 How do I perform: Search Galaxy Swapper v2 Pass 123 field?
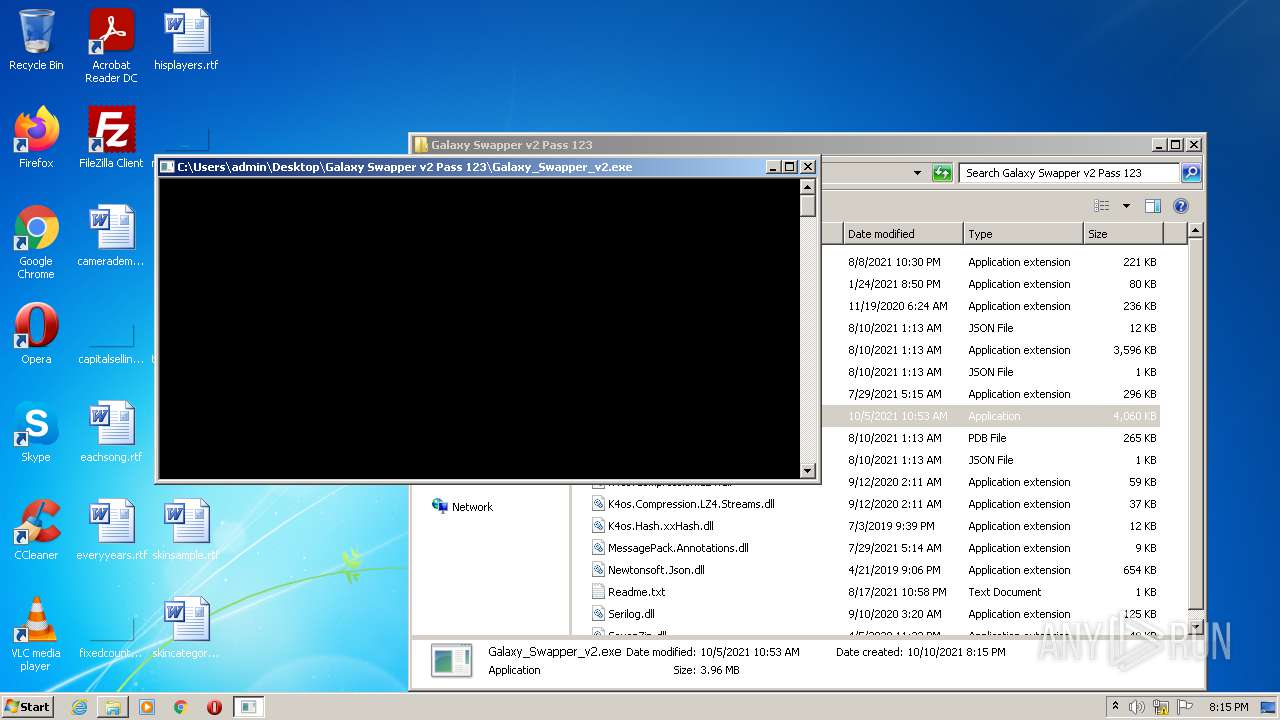[x=1069, y=173]
